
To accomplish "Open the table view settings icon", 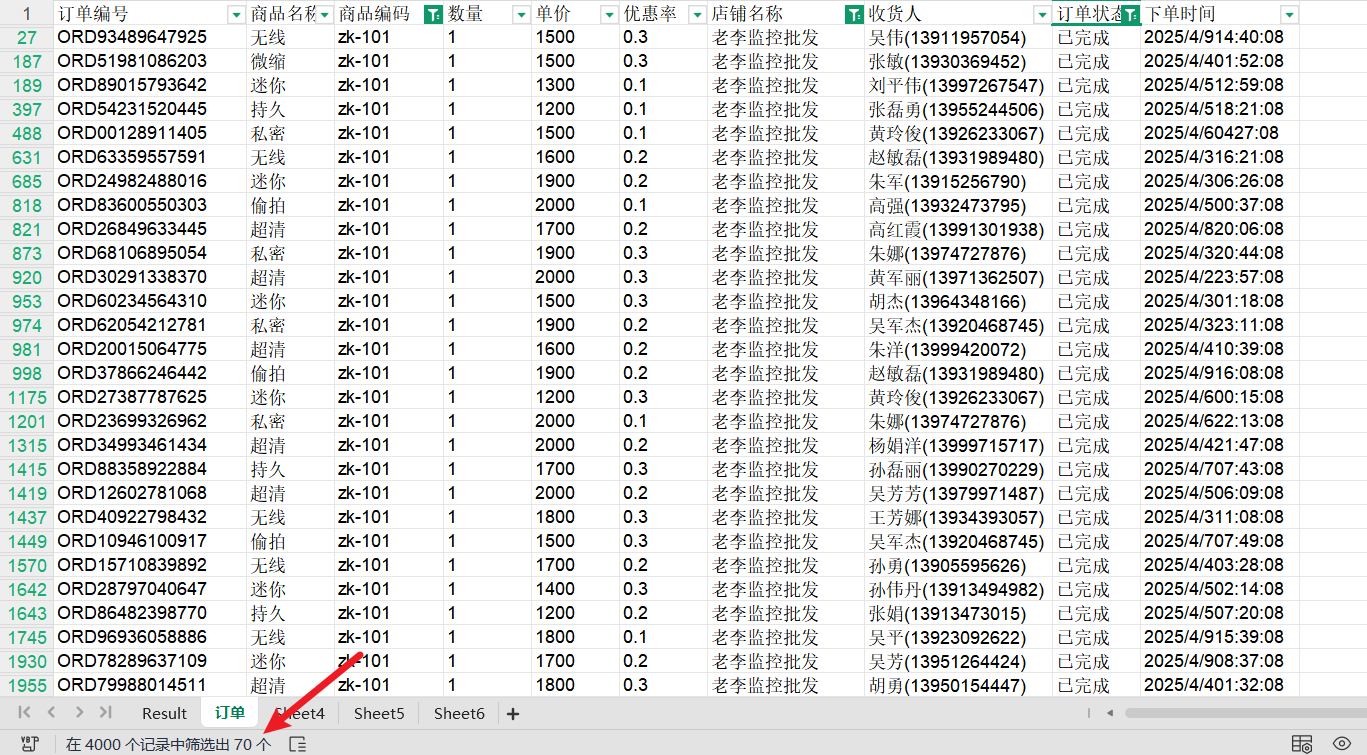I will point(1301,743).
